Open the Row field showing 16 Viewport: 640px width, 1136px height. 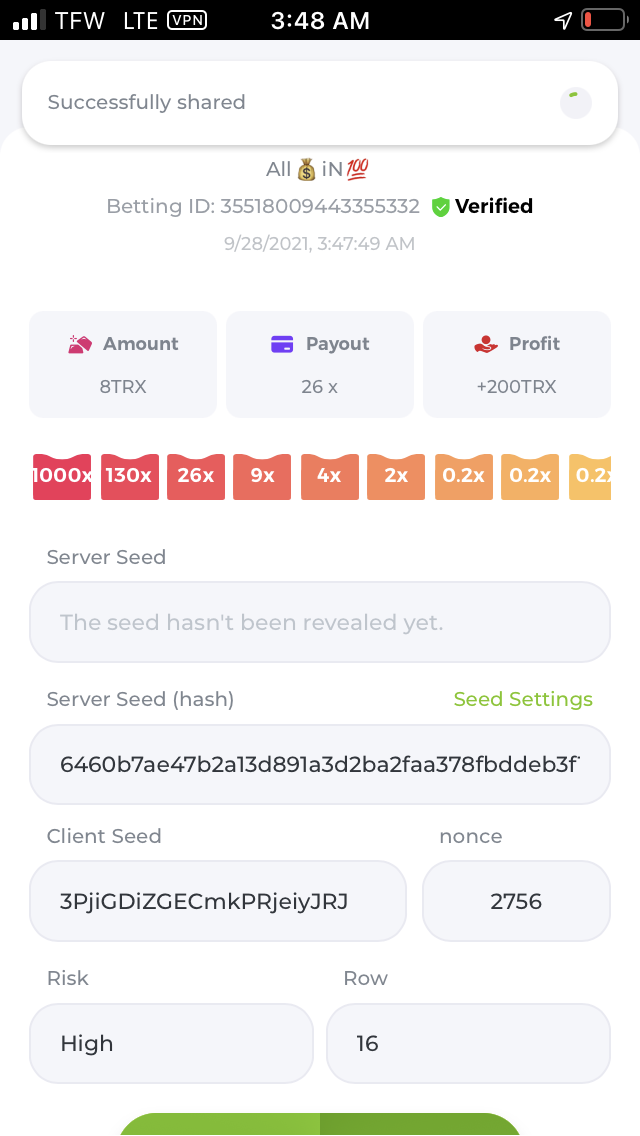(468, 1043)
